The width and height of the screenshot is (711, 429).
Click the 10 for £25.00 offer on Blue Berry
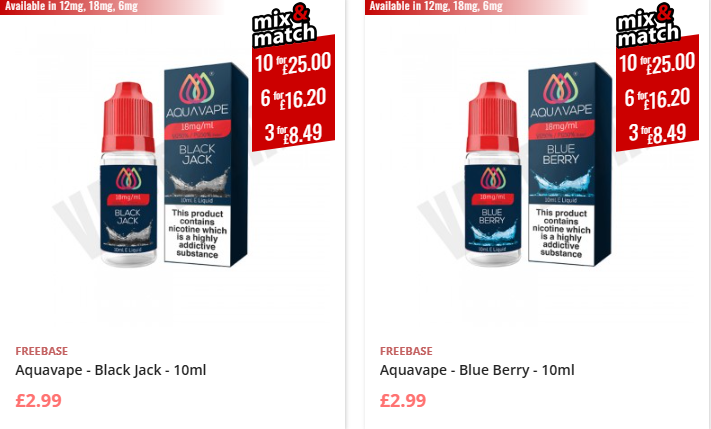click(x=657, y=63)
